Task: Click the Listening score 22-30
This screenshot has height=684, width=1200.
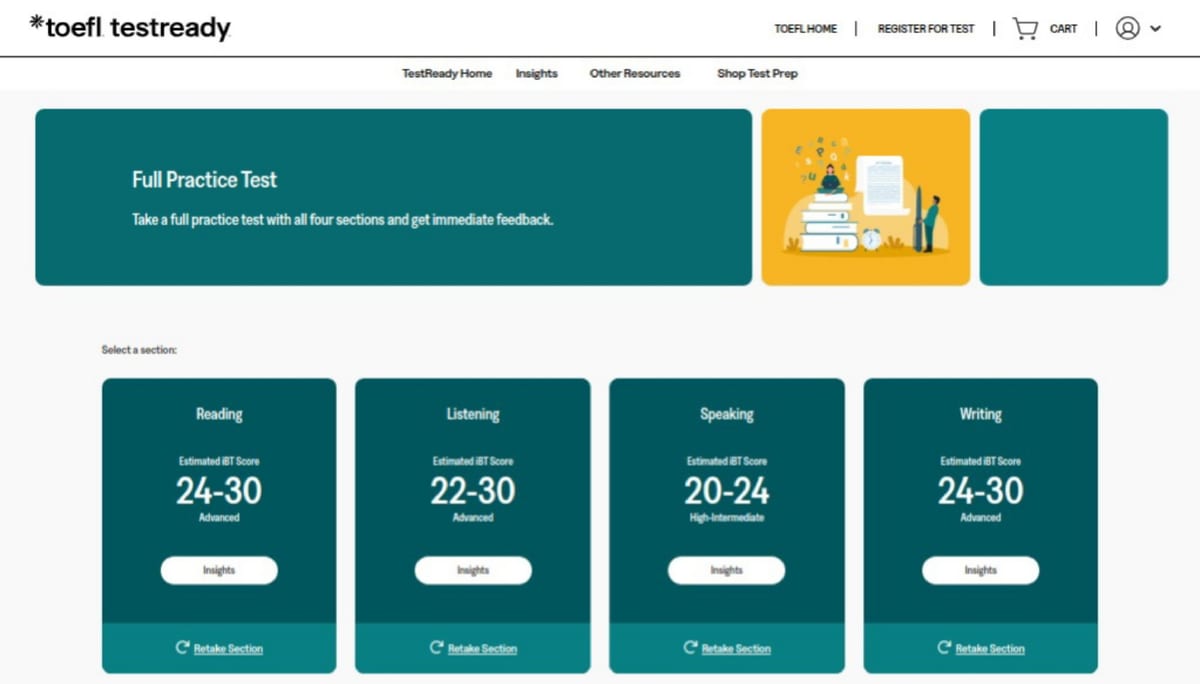Action: point(473,490)
